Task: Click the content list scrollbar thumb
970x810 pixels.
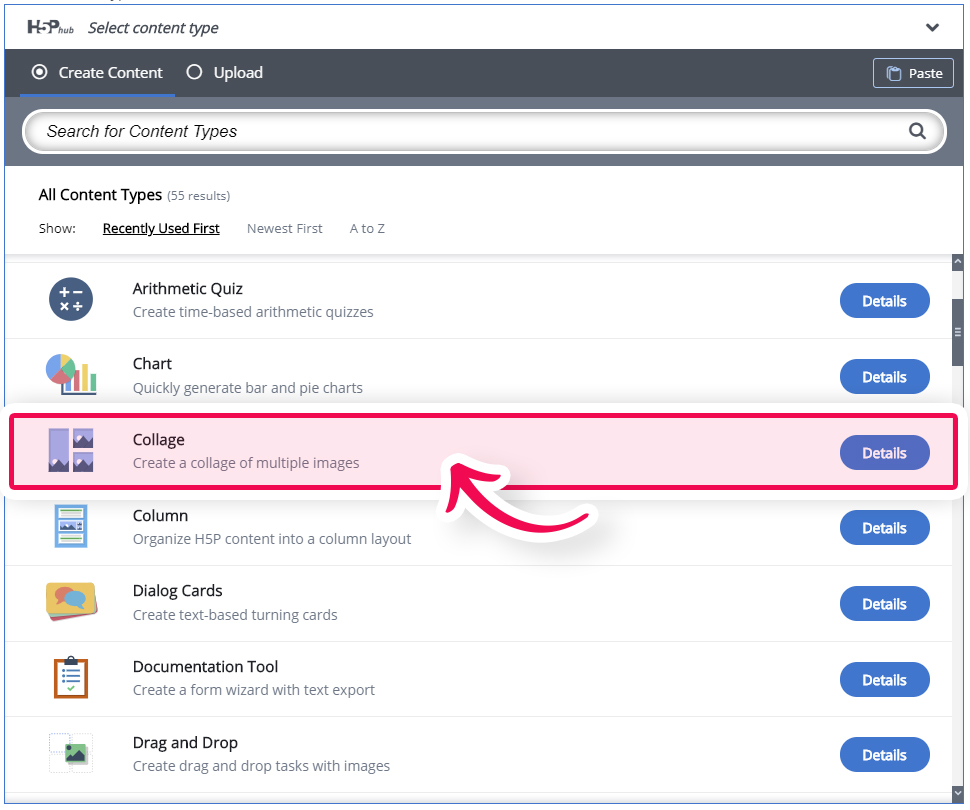Action: click(x=958, y=333)
